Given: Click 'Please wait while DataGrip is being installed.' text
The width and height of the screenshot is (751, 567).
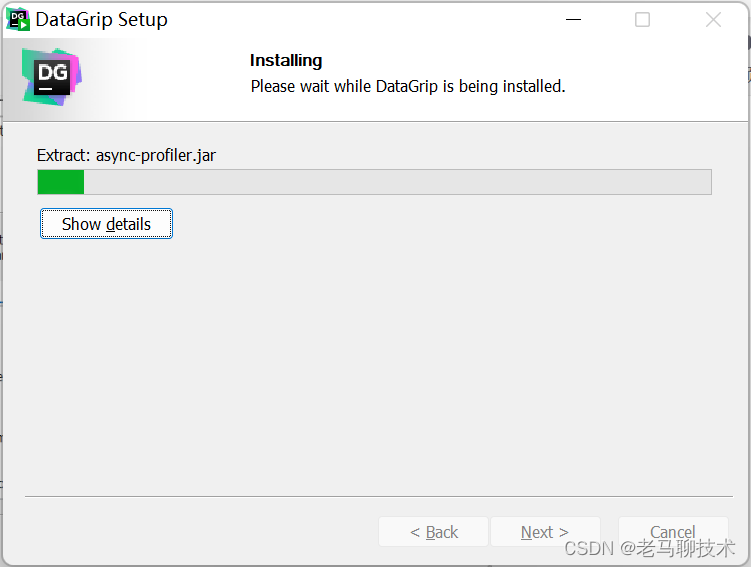Looking at the screenshot, I should (408, 87).
